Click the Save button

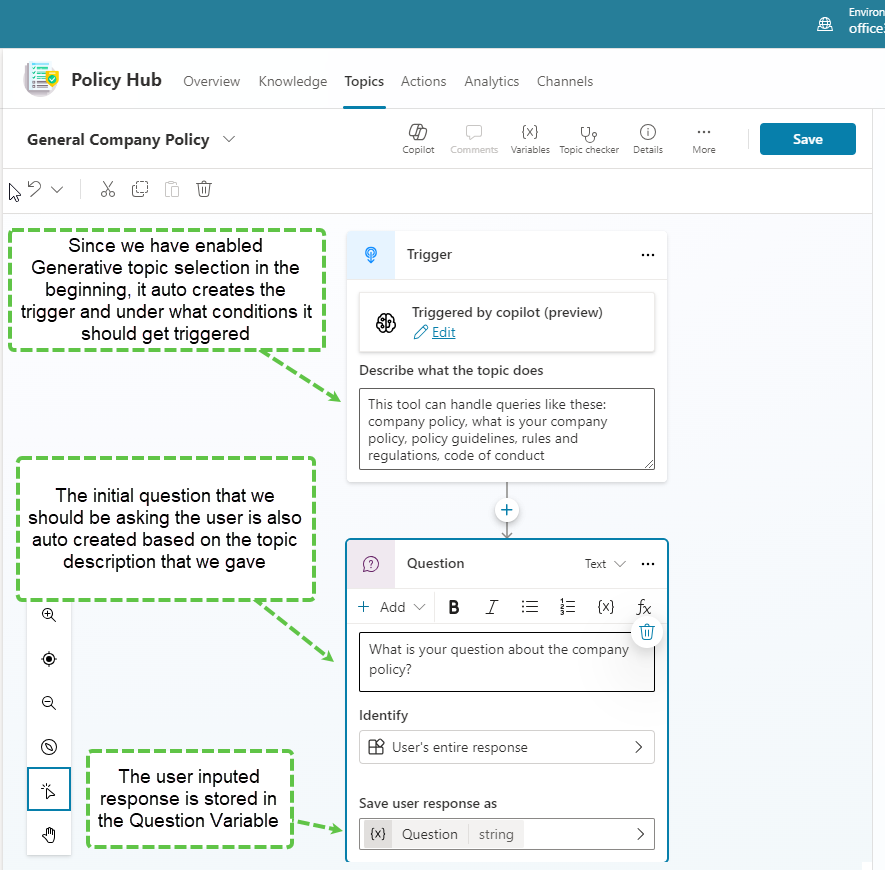[x=807, y=139]
